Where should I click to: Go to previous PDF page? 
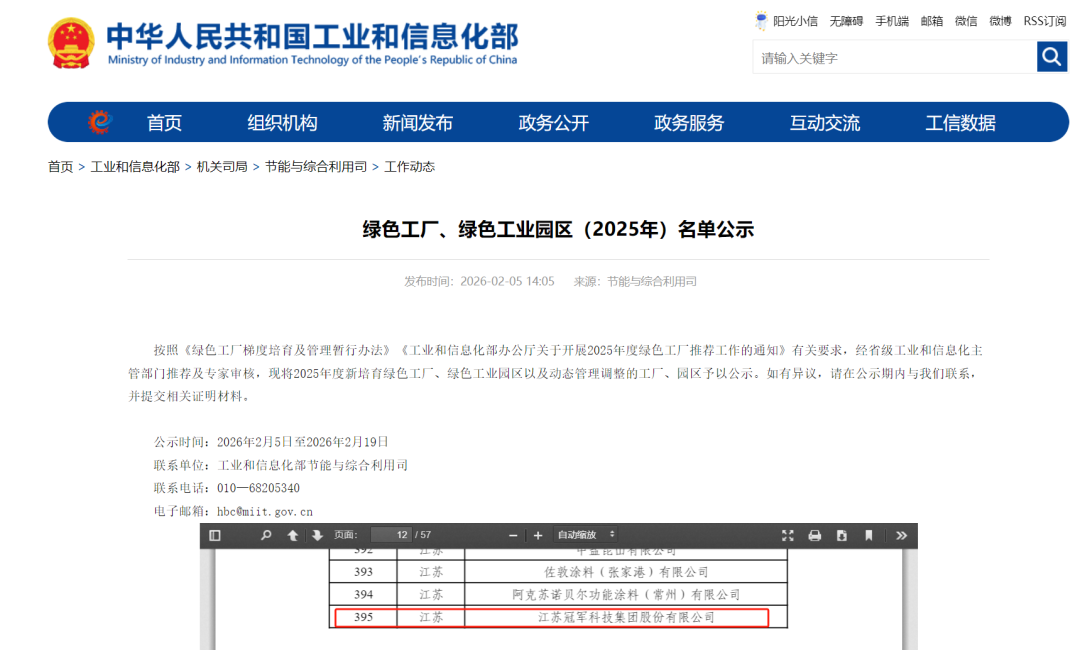(292, 535)
